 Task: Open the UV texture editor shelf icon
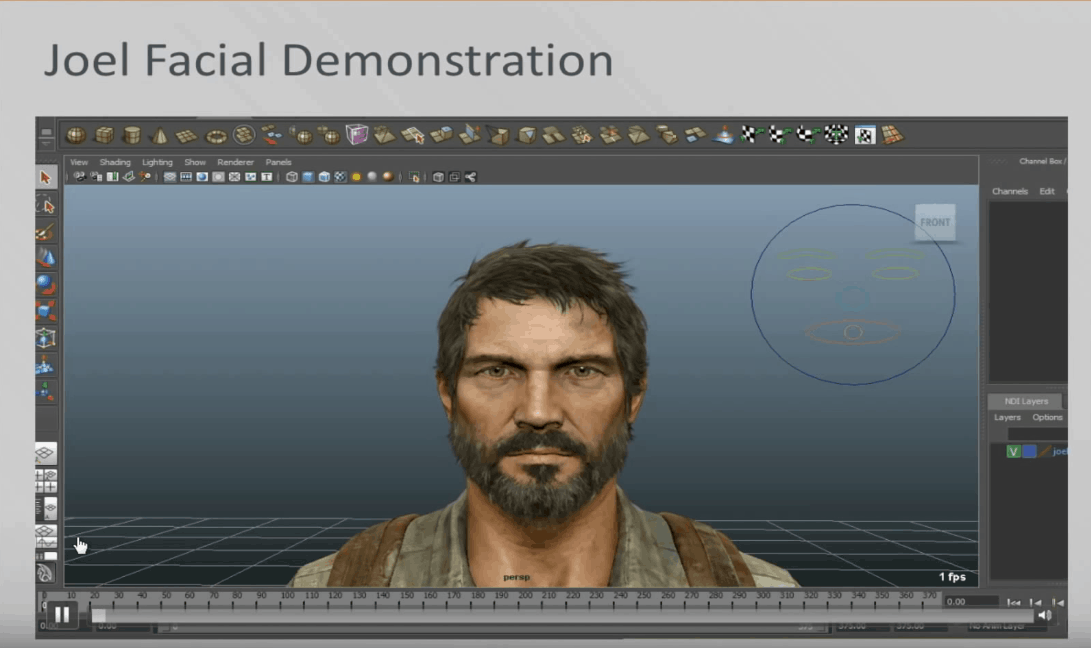click(864, 135)
